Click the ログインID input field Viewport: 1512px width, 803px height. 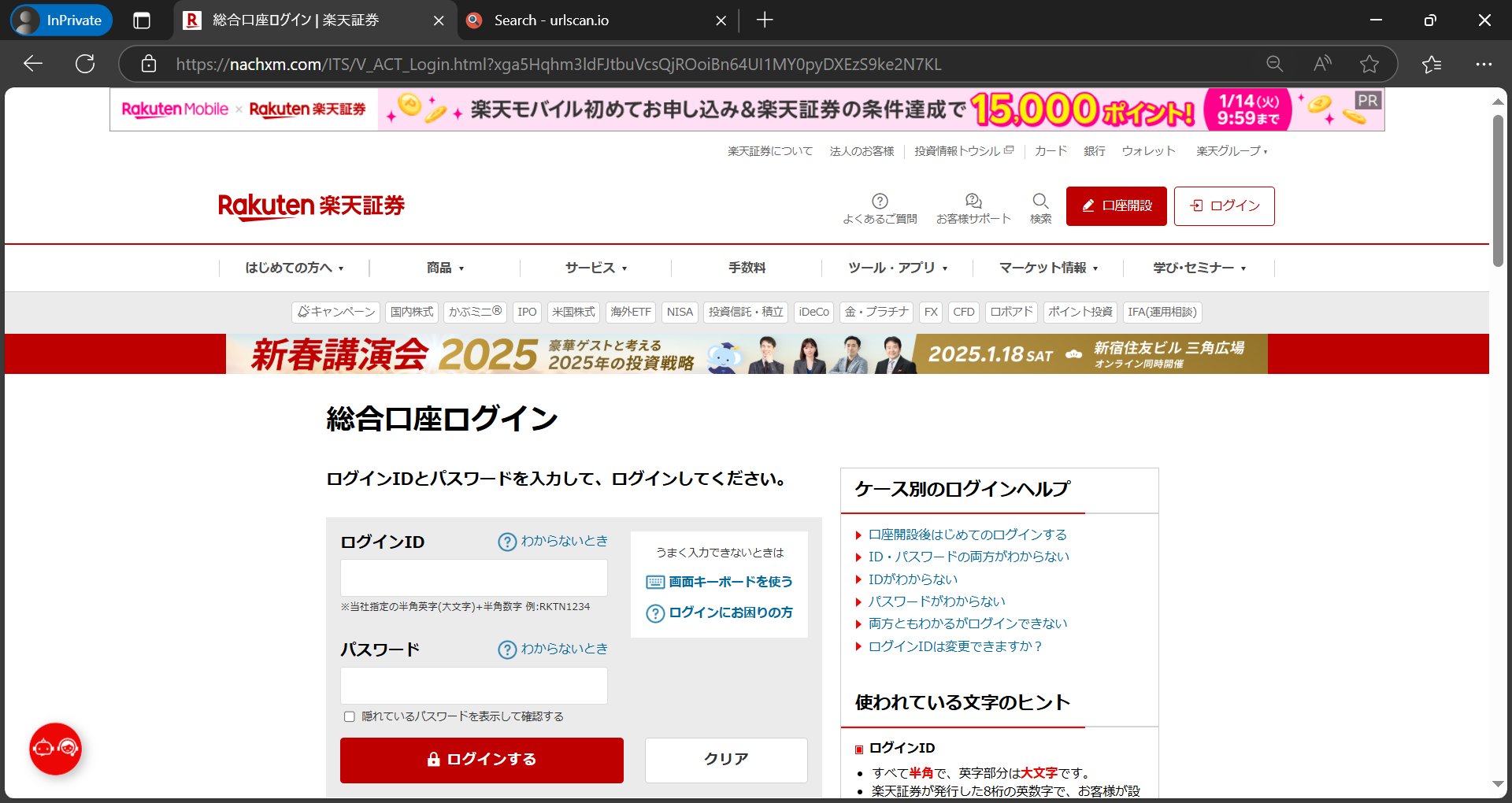click(x=474, y=578)
